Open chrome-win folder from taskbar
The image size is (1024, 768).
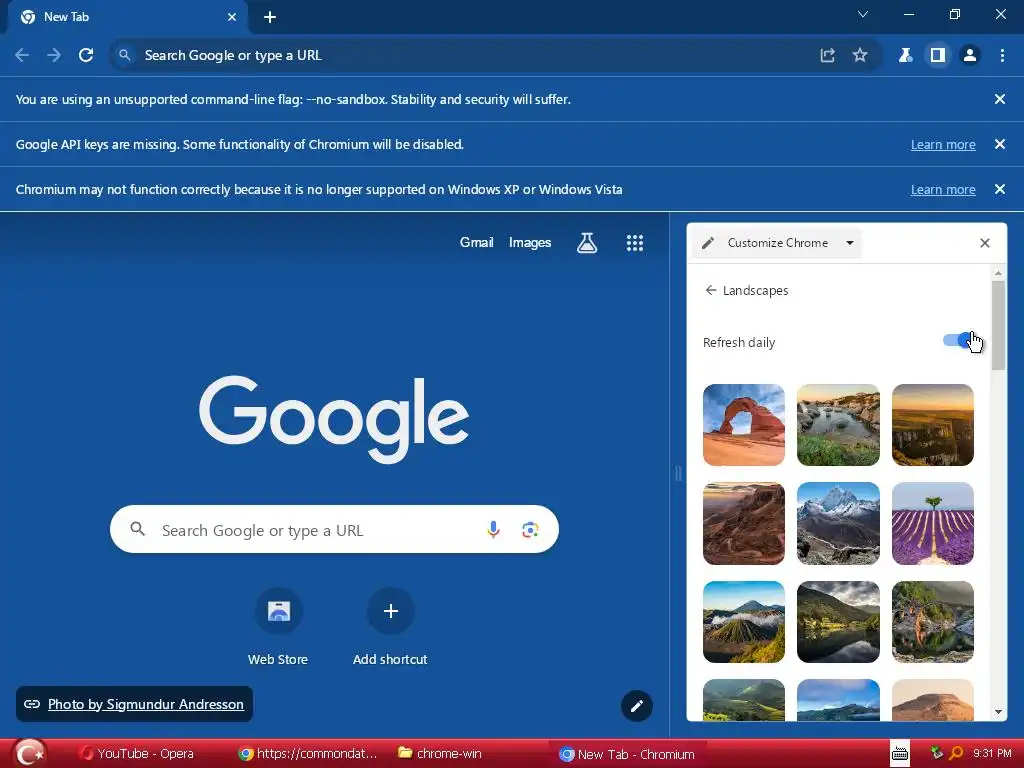[440, 754]
